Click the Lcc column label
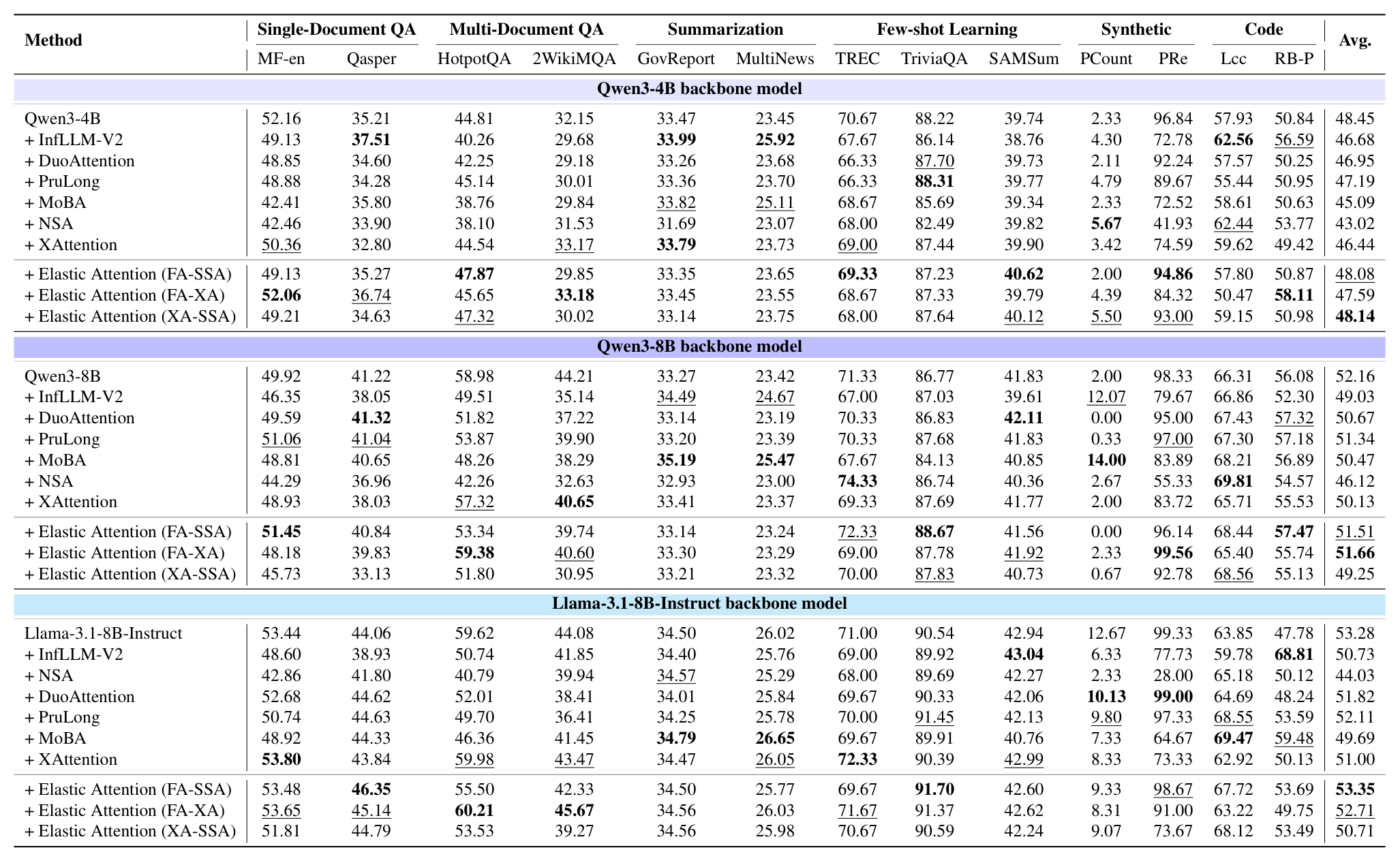The width and height of the screenshot is (1400, 863). point(1233,59)
